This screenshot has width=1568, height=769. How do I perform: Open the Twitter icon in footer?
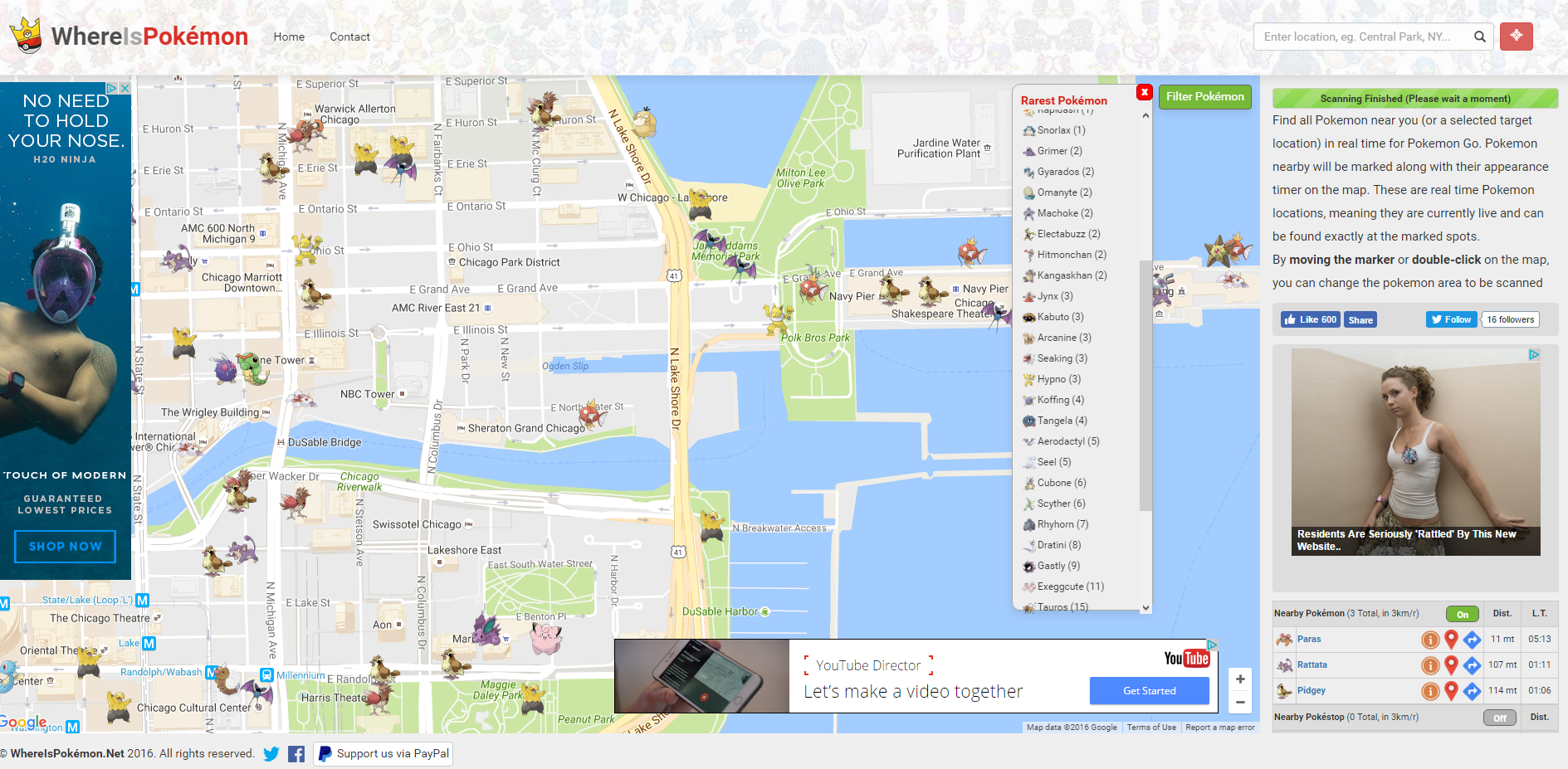coord(271,754)
